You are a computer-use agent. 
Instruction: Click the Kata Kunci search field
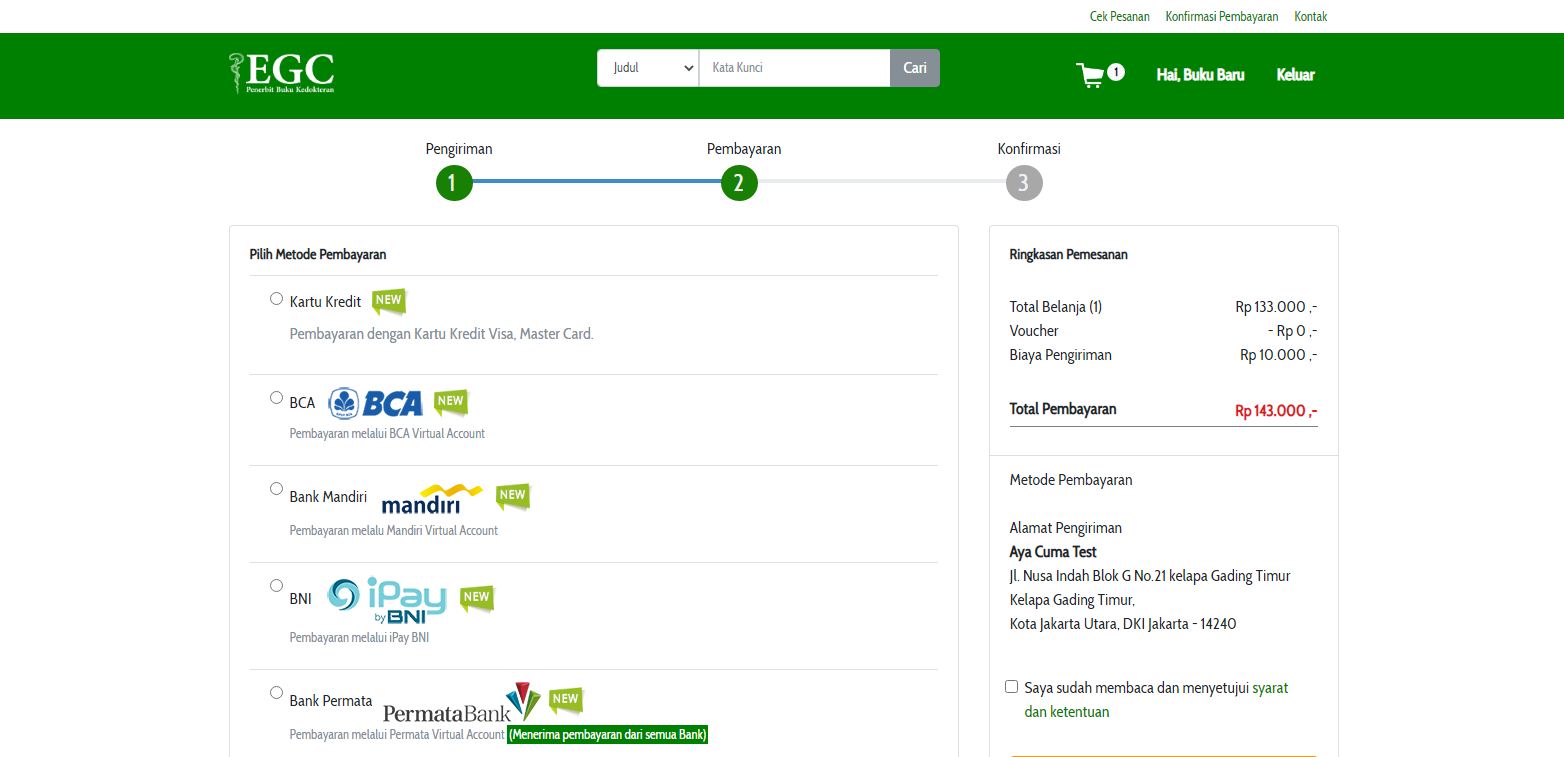[794, 67]
